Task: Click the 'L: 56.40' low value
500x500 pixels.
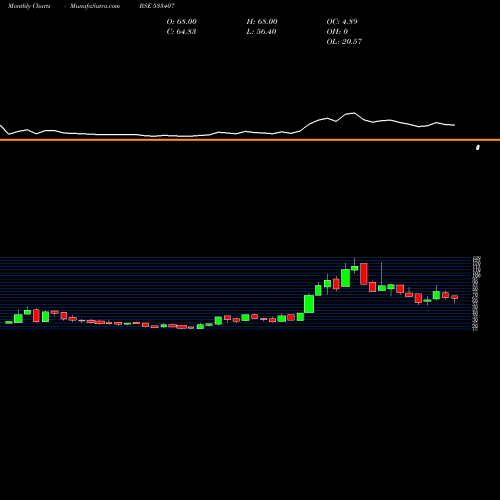Action: click(x=262, y=32)
